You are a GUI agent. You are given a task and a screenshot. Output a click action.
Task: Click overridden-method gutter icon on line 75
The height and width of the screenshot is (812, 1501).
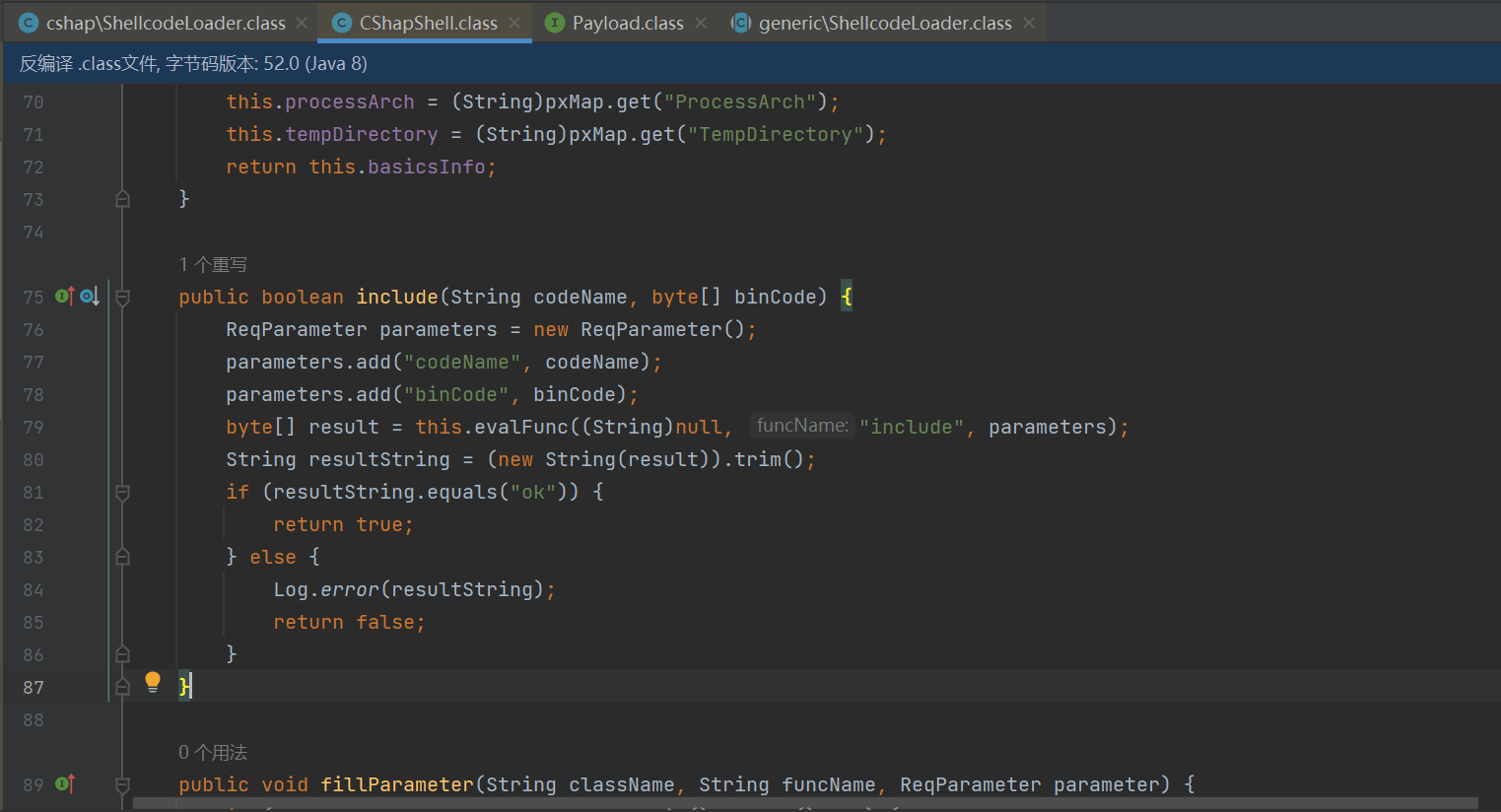point(90,296)
